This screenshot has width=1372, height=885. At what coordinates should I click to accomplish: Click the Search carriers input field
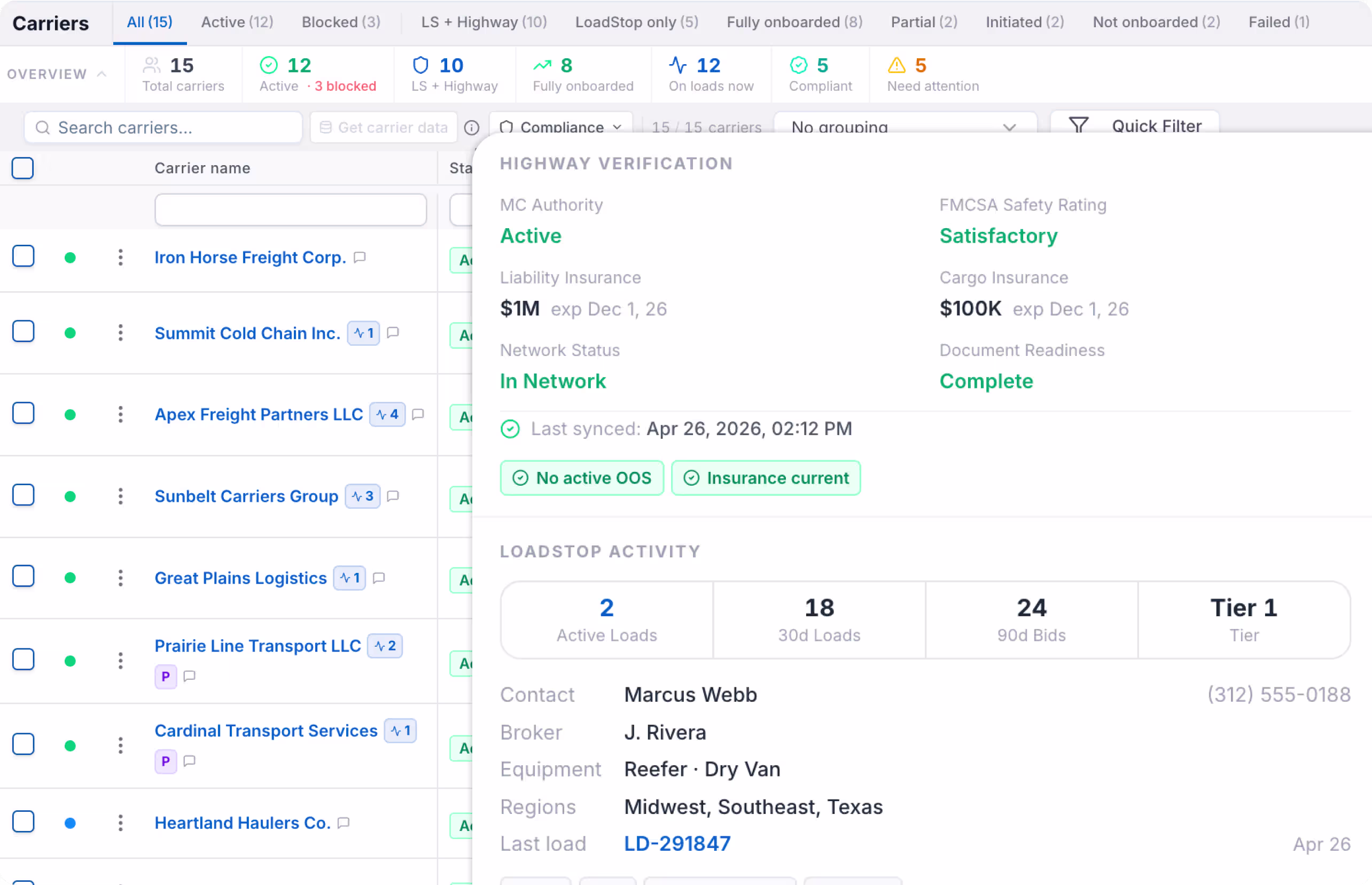tap(163, 128)
